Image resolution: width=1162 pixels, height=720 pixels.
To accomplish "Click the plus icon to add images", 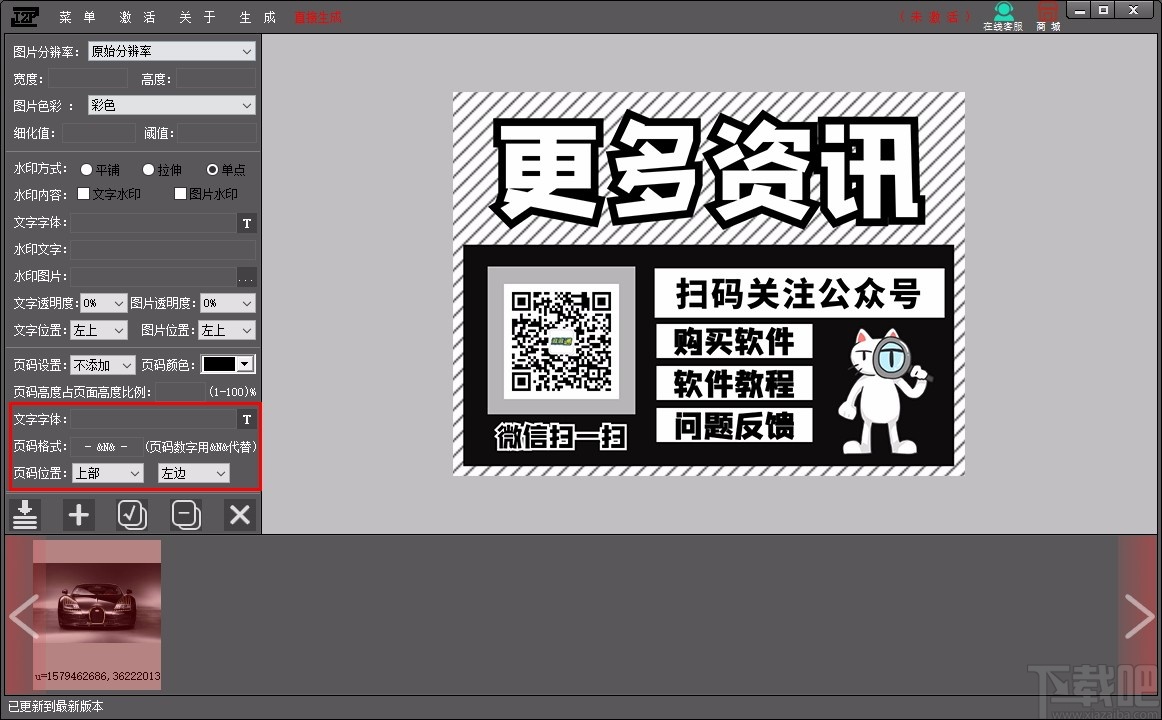I will [79, 515].
